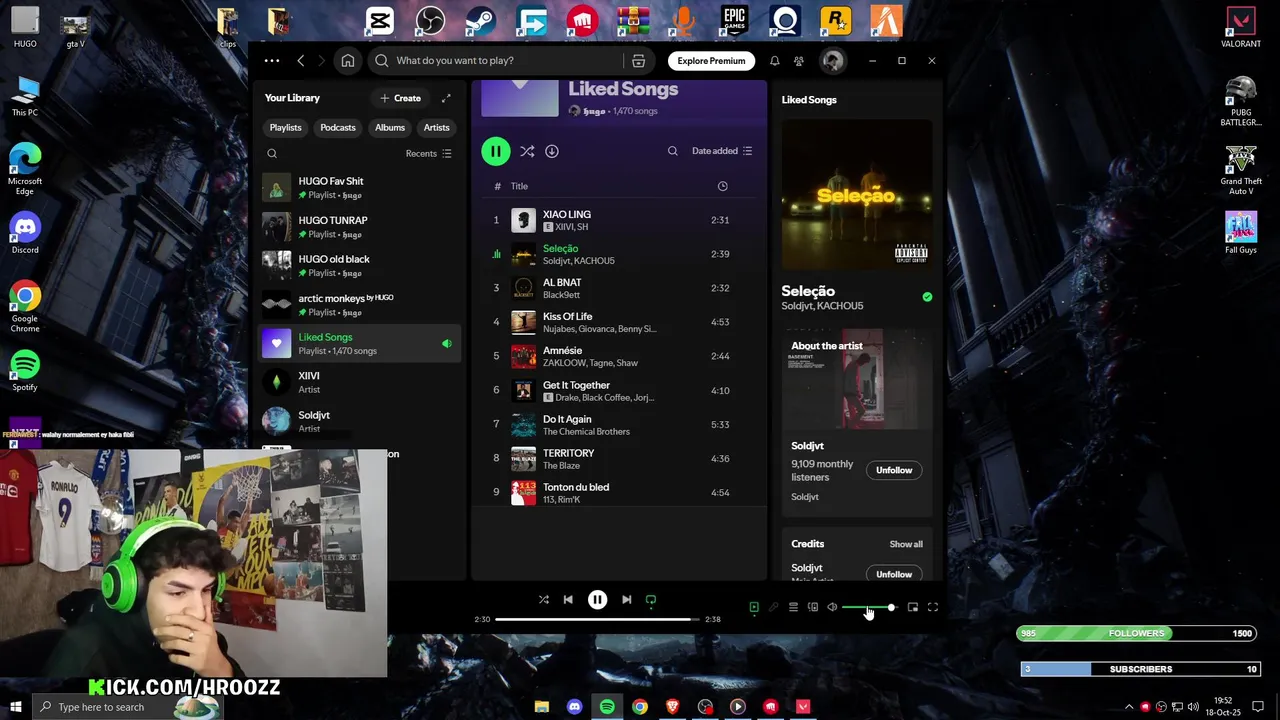Viewport: 1280px width, 720px height.
Task: Sort by the duration clock icon
Action: coord(723,186)
